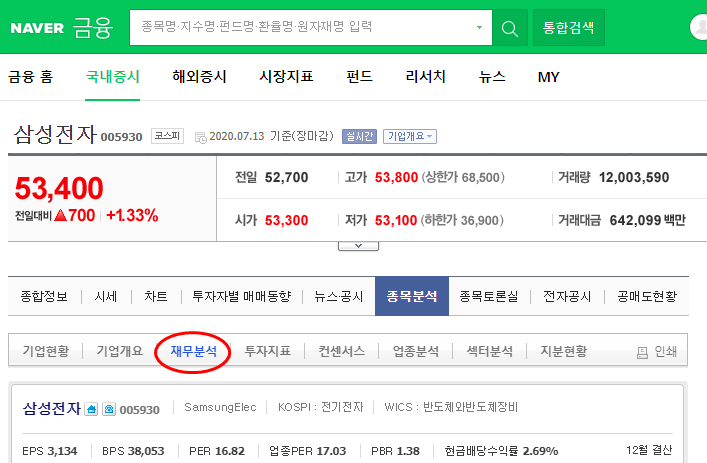Open the 전자공시 tab
Viewport: 707px width, 463px height.
point(567,296)
